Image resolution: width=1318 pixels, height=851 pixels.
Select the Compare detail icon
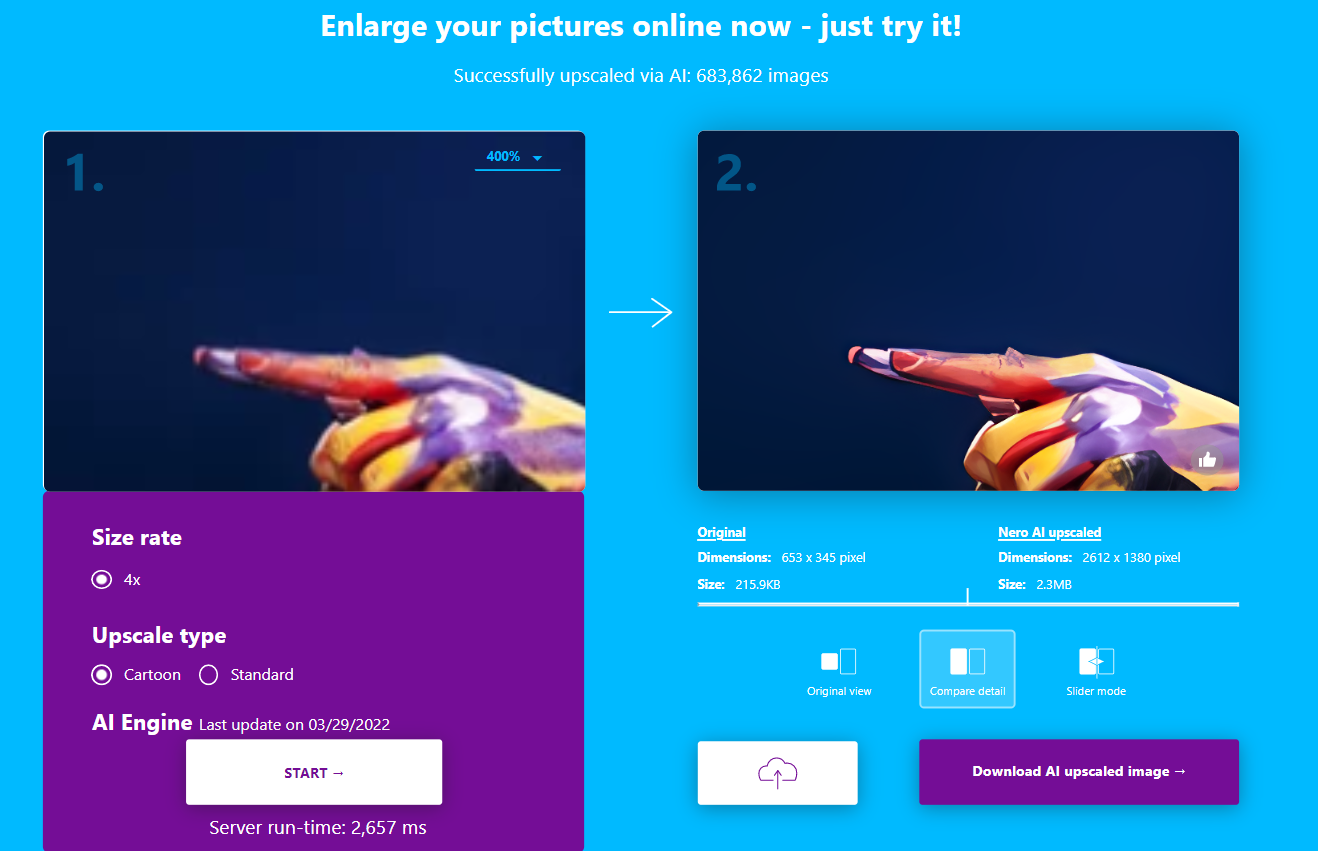pos(967,661)
